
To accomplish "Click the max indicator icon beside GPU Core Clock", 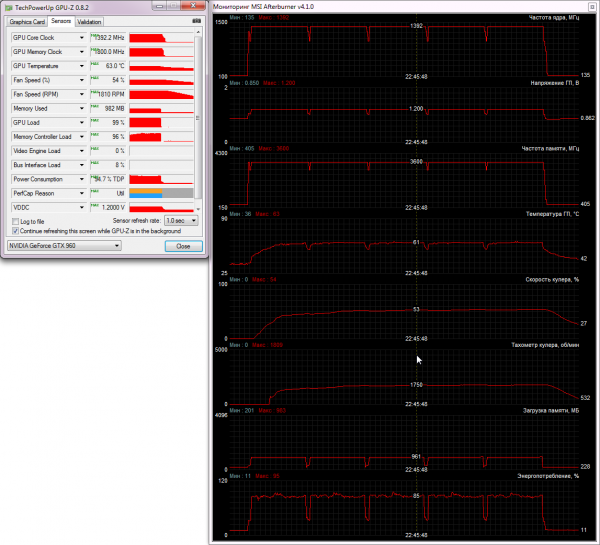I will [x=94, y=36].
